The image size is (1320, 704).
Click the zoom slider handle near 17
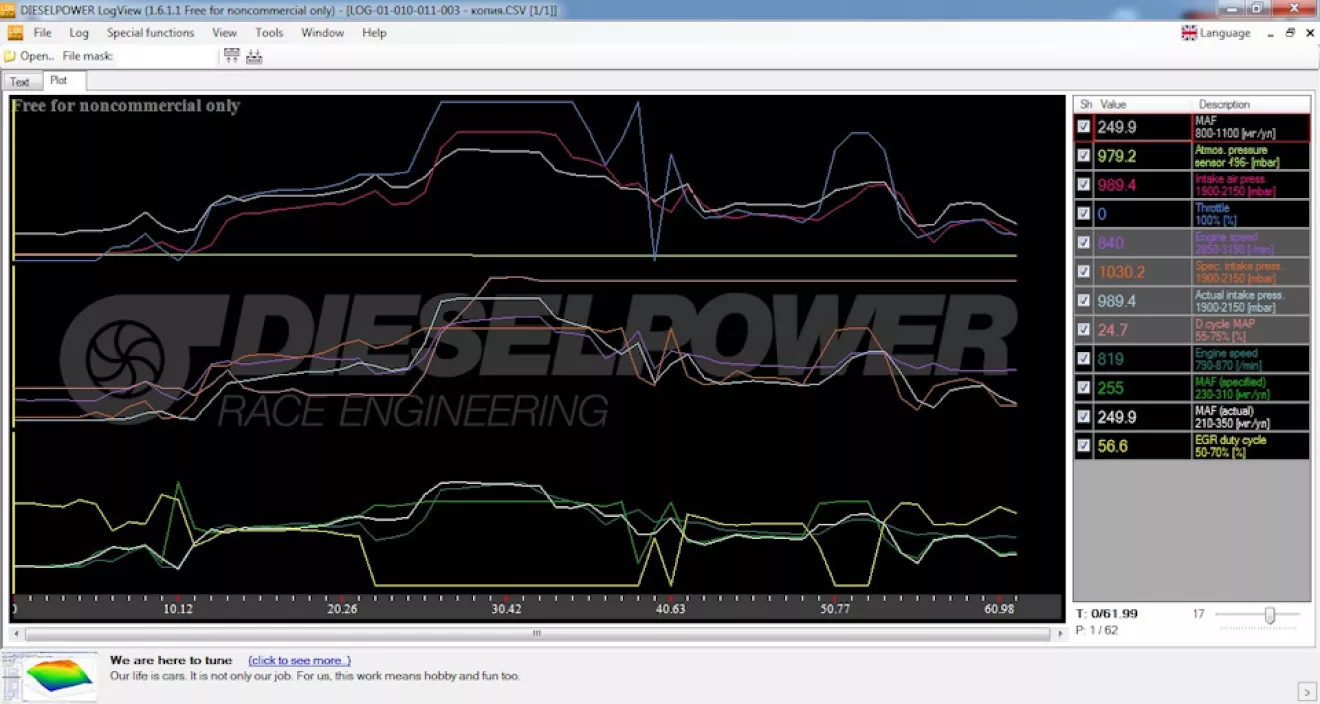pyautogui.click(x=1269, y=615)
